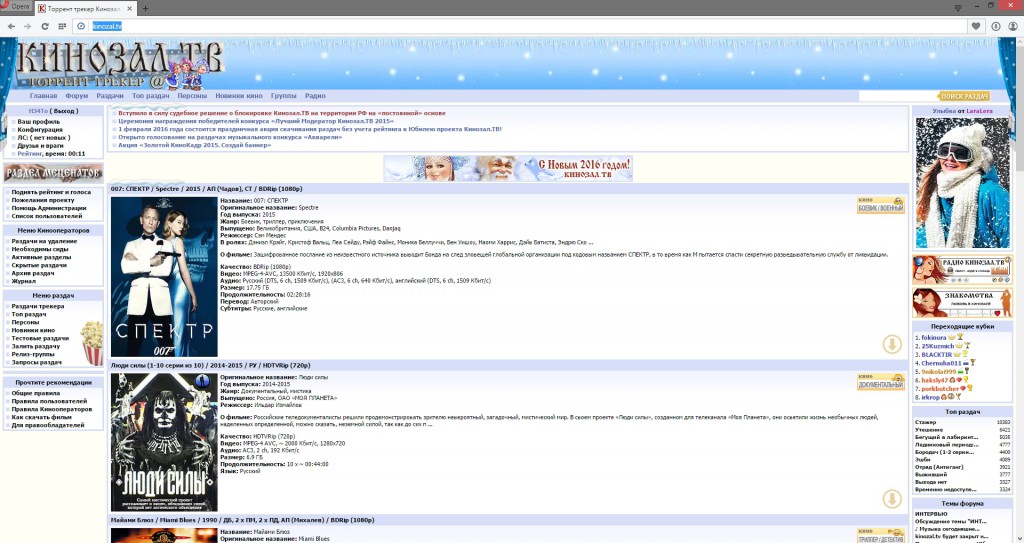Open the Speed Dial grid icon
1024x543 pixels.
(62, 25)
